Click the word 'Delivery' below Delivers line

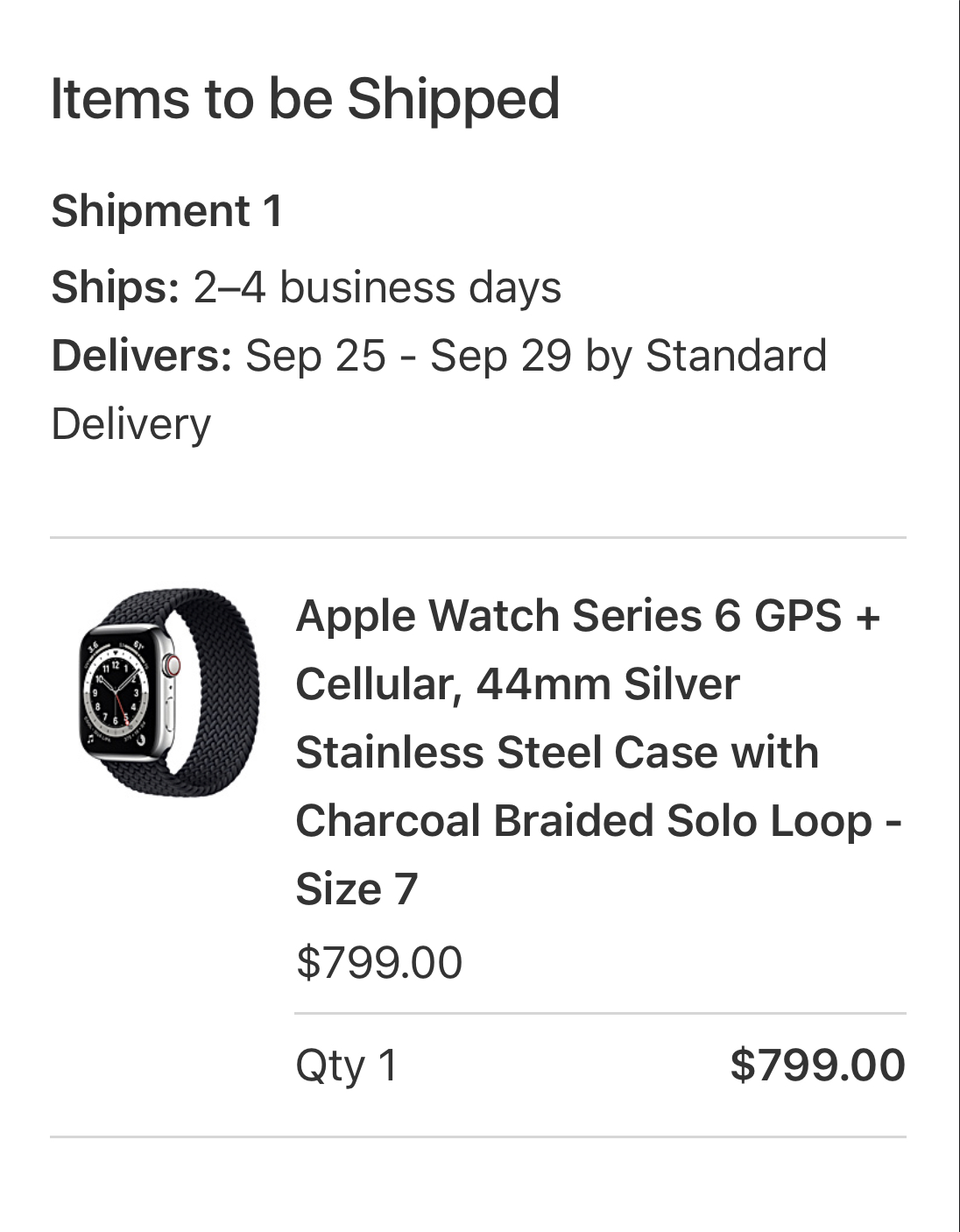(x=131, y=424)
